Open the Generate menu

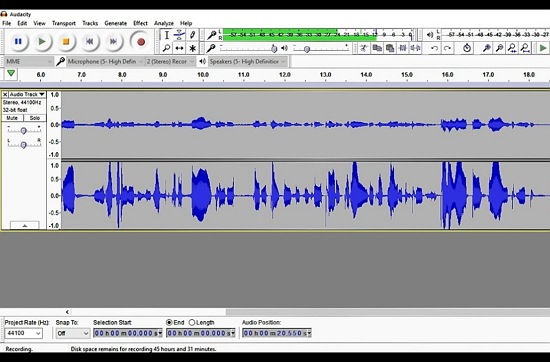[x=115, y=23]
